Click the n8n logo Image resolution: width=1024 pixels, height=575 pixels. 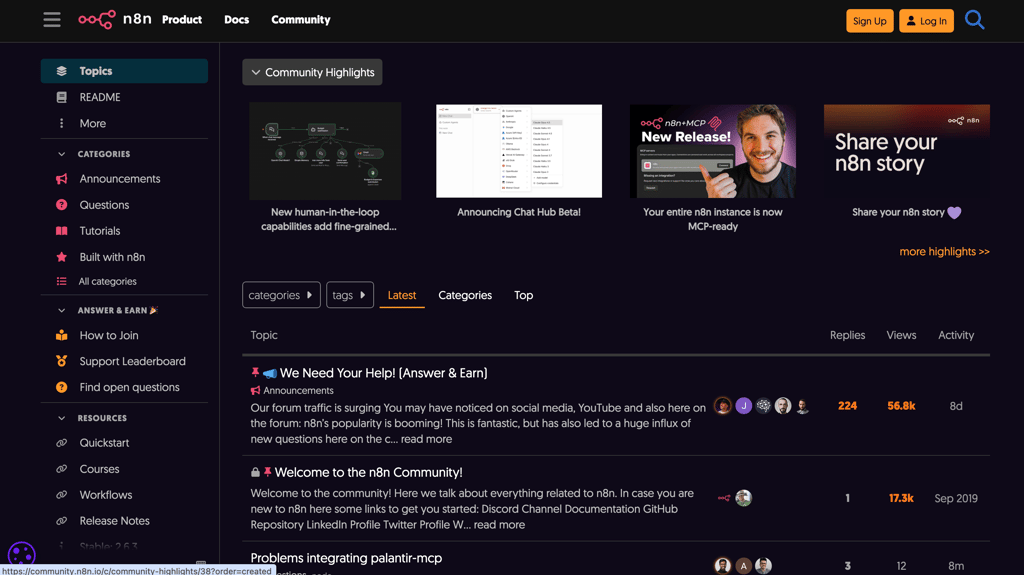point(114,20)
